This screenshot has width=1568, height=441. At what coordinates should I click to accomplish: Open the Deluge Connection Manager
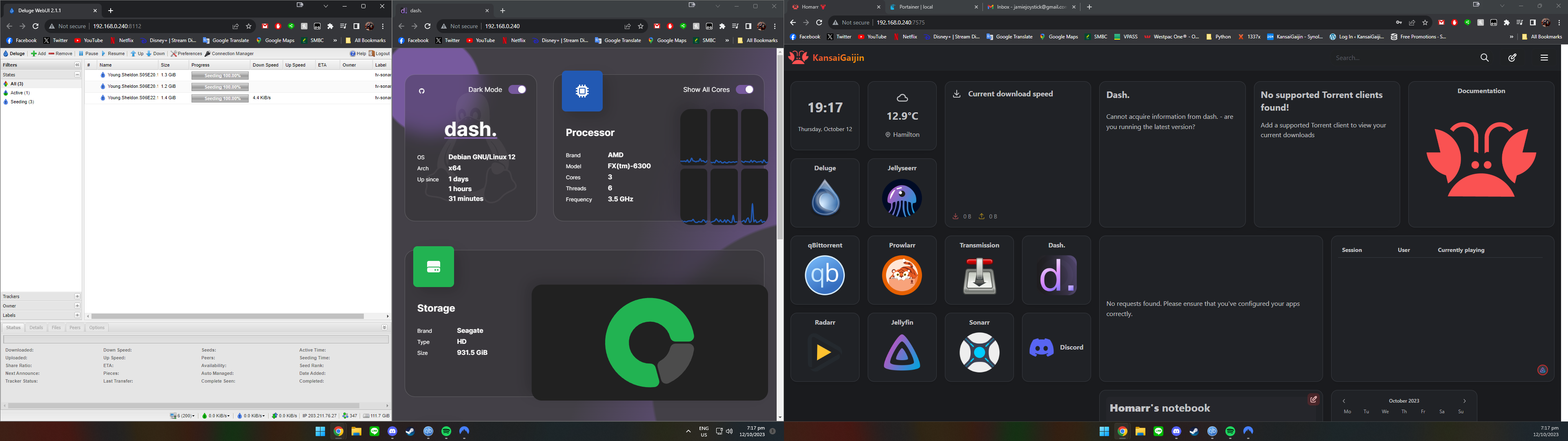(229, 53)
